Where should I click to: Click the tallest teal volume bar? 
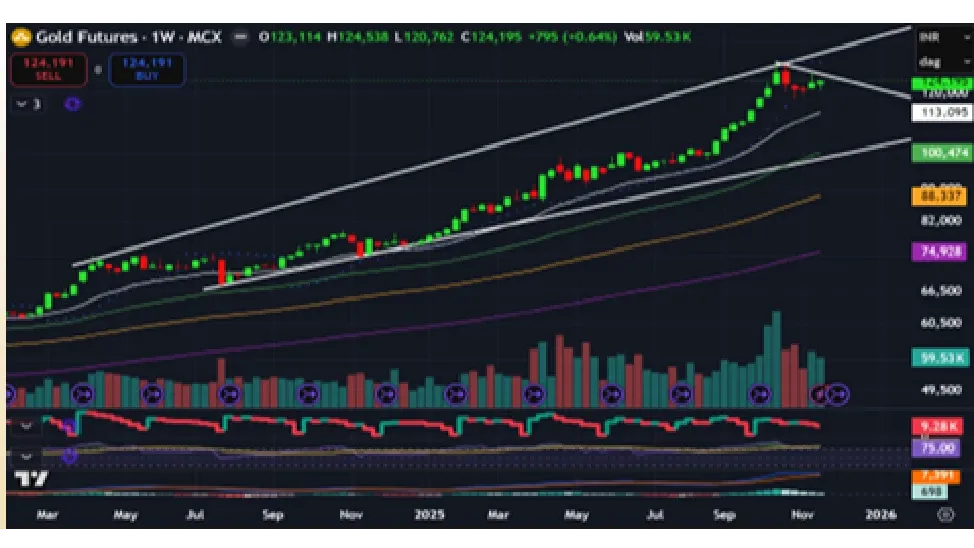[x=775, y=359]
